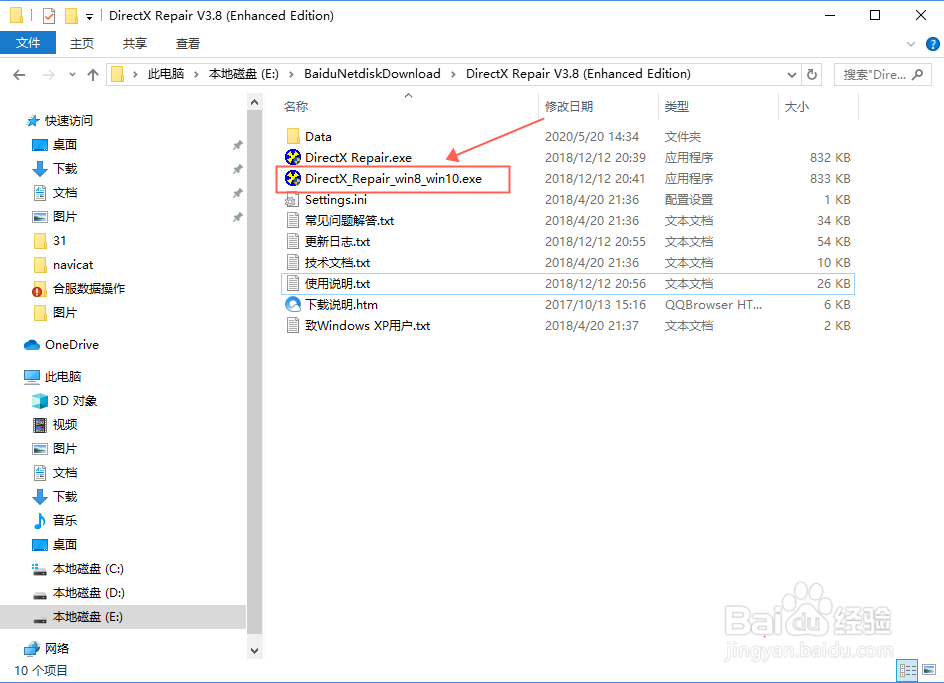Click 本地磁盘 (E:) in address breadcrumb
Screen dimensions: 944x683
coord(244,74)
